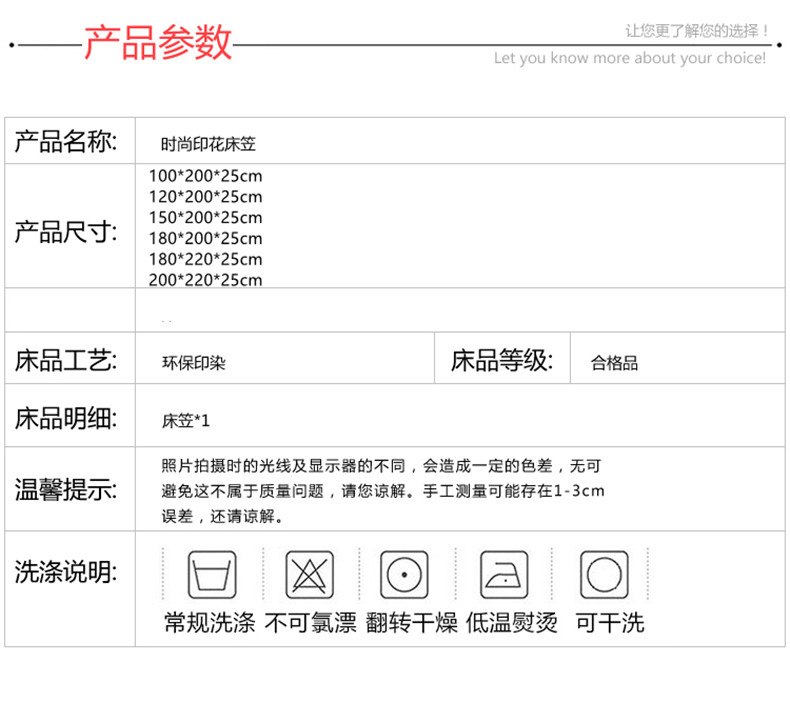Click the 合格品 grade value
790x702 pixels.
coord(614,363)
